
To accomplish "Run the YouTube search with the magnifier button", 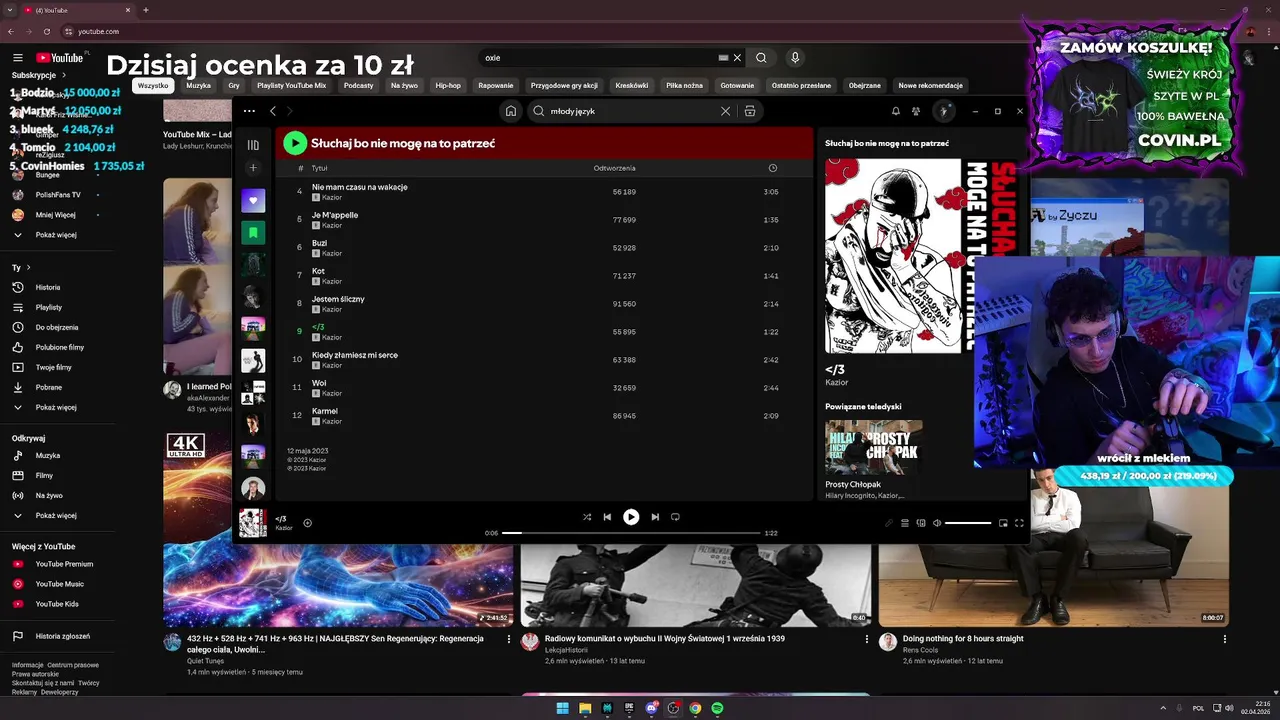I will click(761, 58).
